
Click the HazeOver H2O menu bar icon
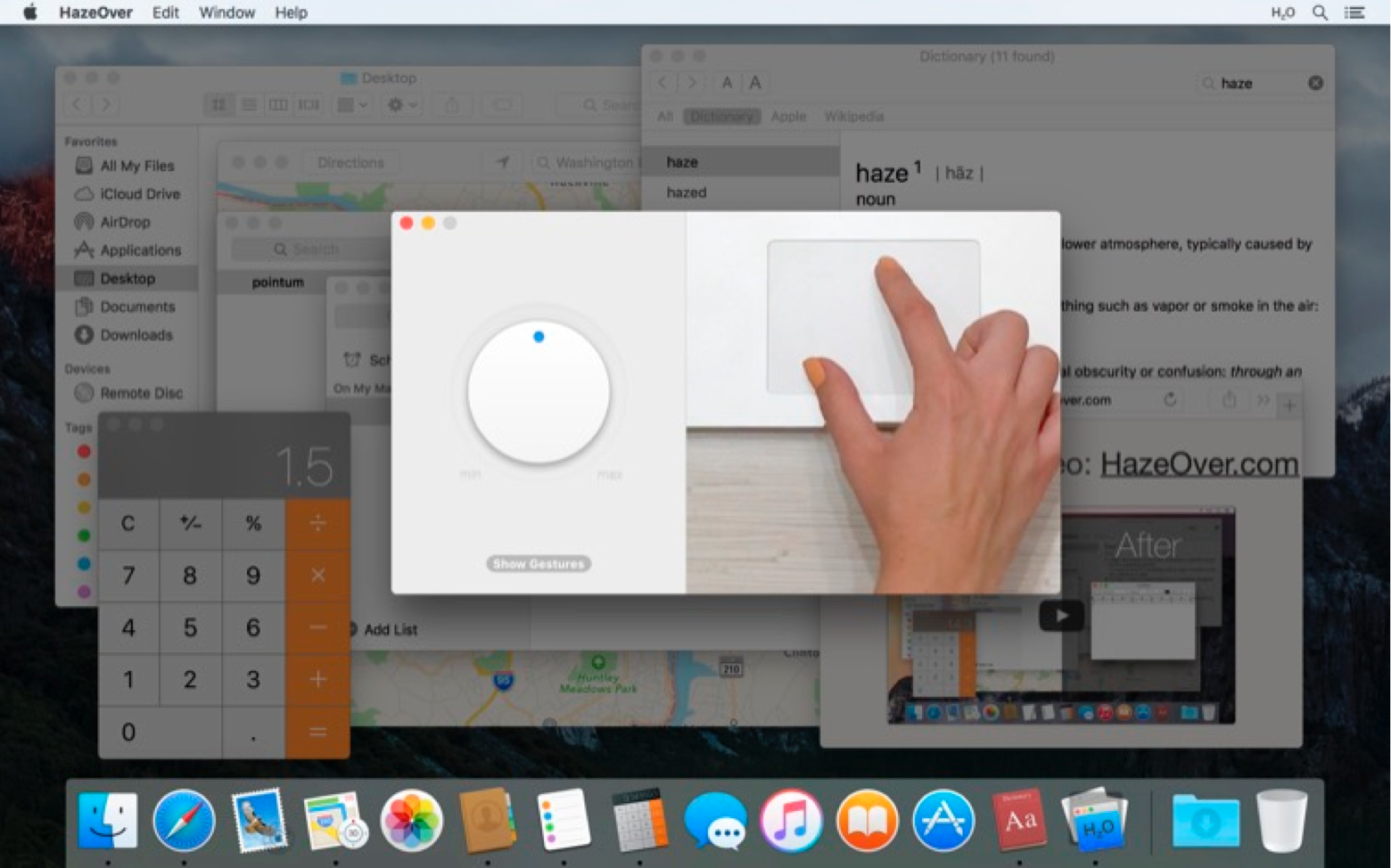pos(1281,12)
